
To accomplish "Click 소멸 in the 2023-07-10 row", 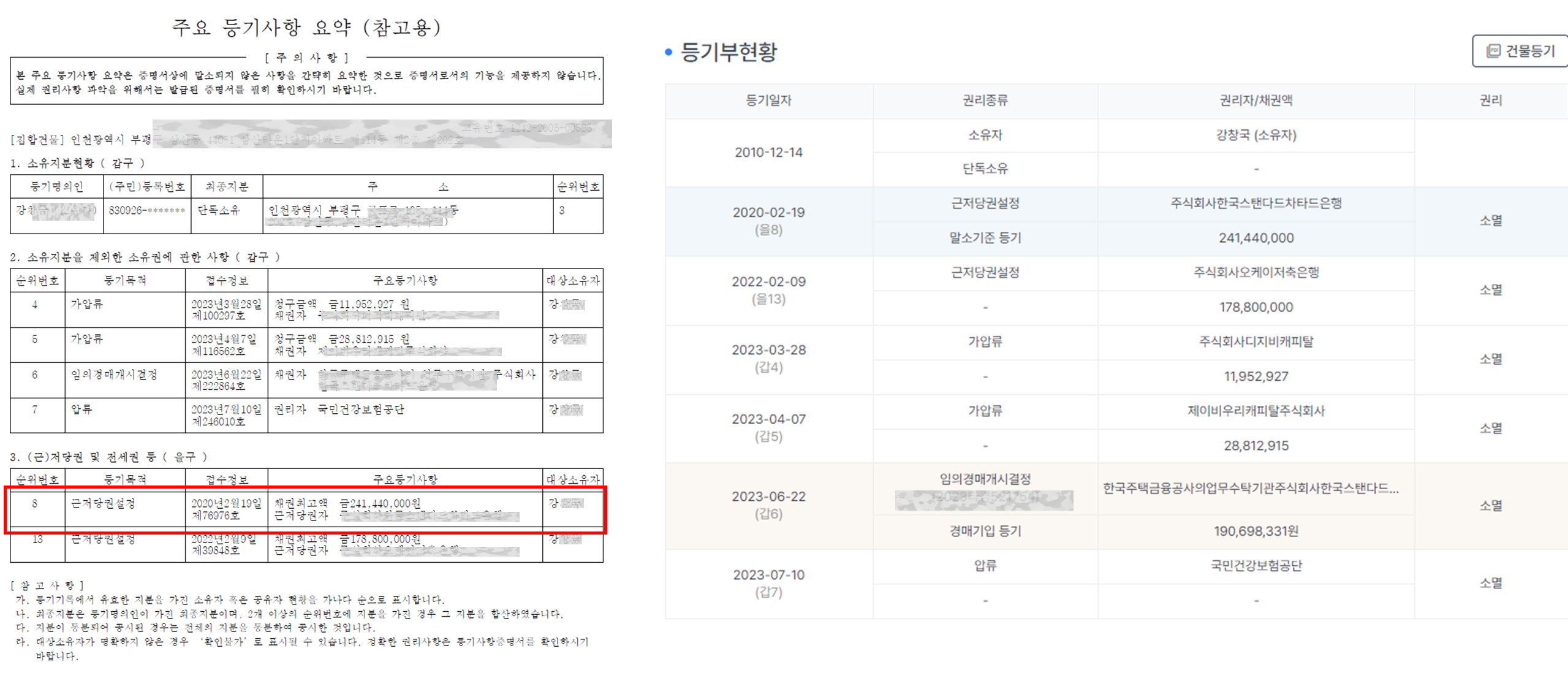I will point(1491,583).
